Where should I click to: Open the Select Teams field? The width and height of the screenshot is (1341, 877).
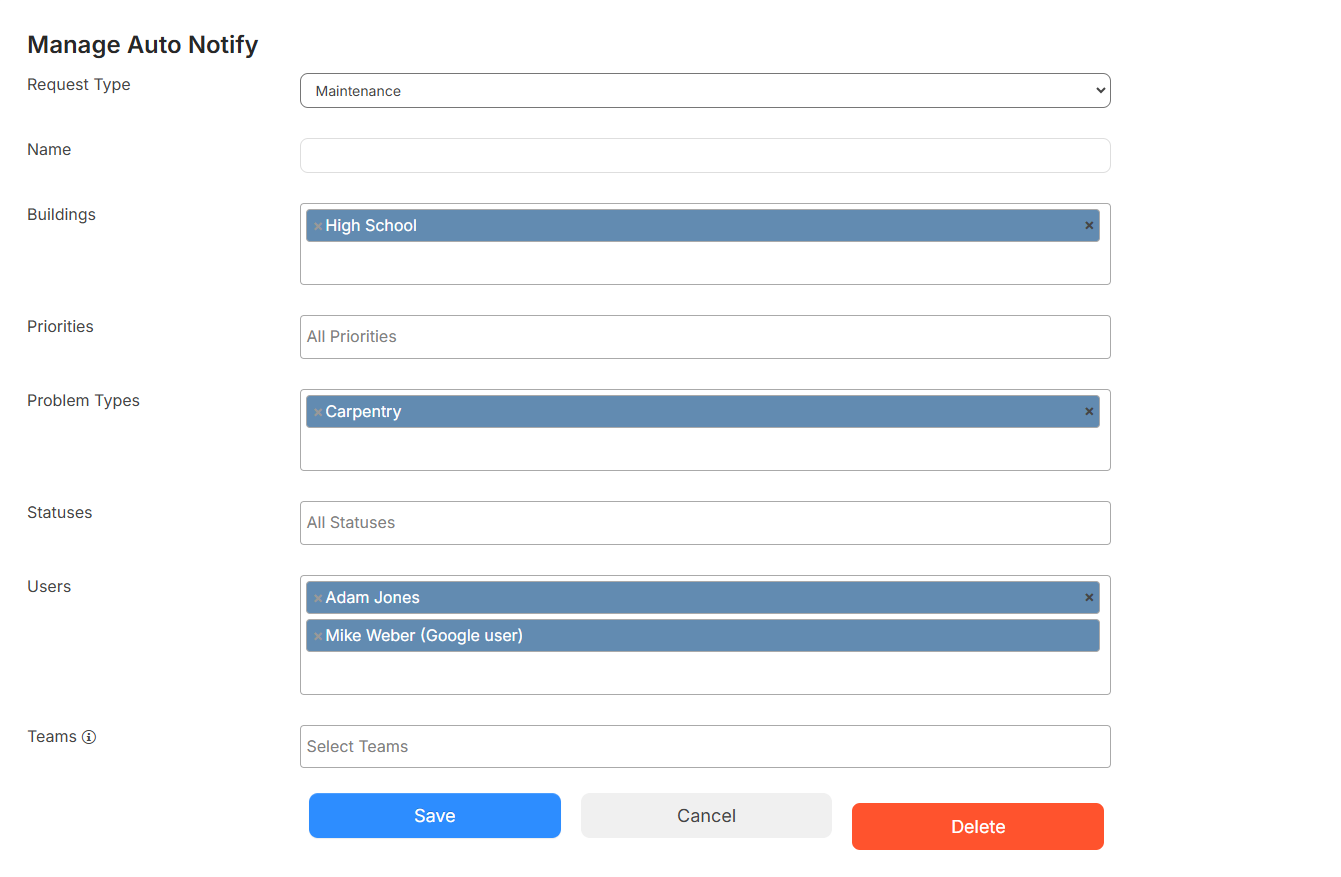click(x=705, y=747)
